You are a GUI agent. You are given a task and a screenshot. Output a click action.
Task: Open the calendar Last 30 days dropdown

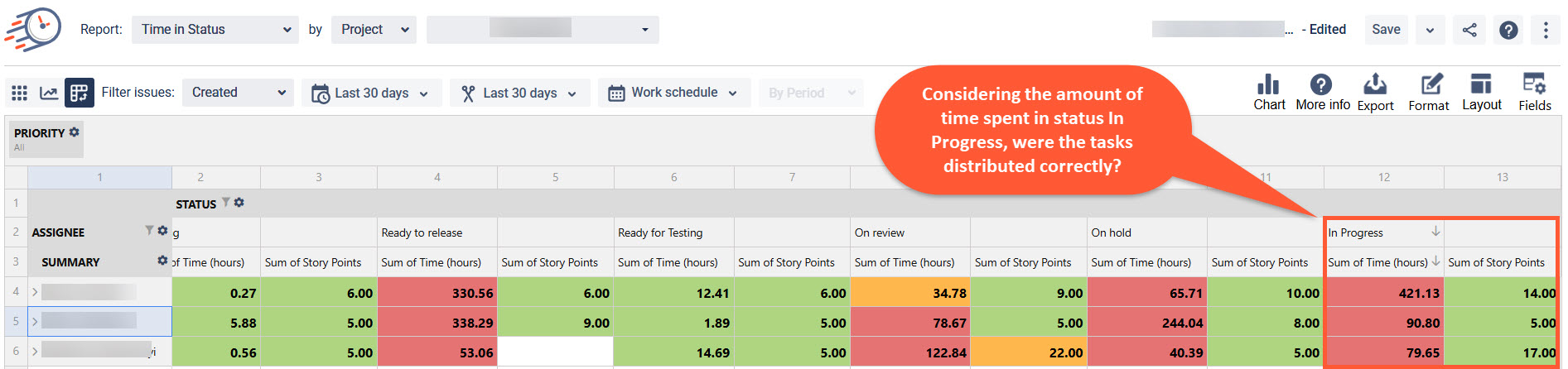click(371, 93)
